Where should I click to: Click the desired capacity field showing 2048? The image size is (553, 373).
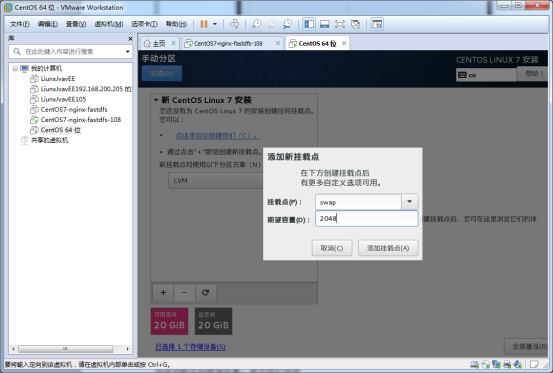tap(367, 219)
